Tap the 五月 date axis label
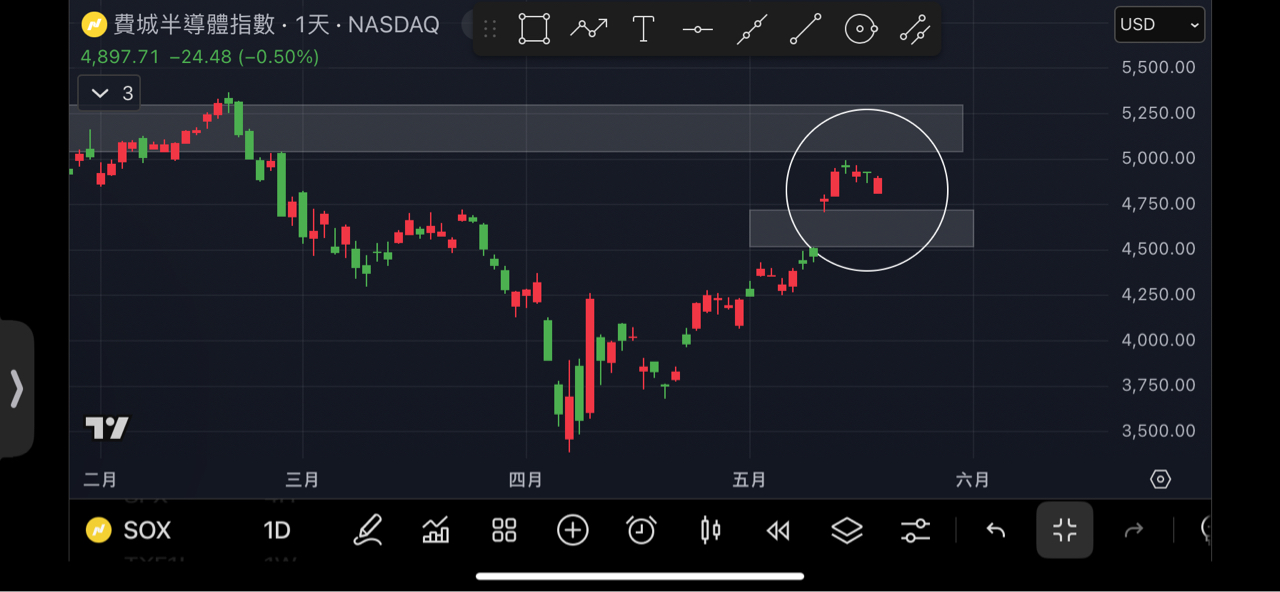 (x=749, y=480)
